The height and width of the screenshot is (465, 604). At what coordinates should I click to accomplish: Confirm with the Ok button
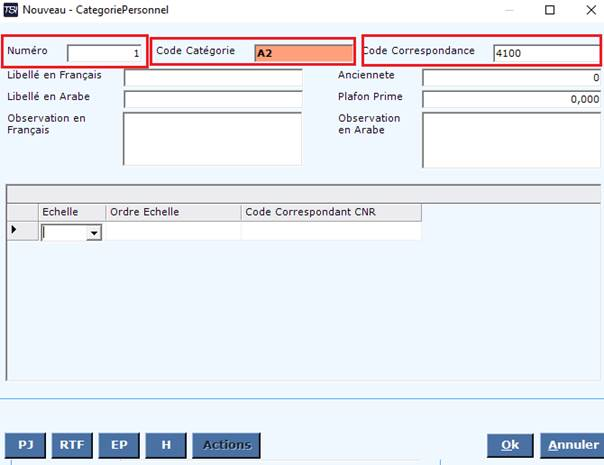click(x=510, y=445)
